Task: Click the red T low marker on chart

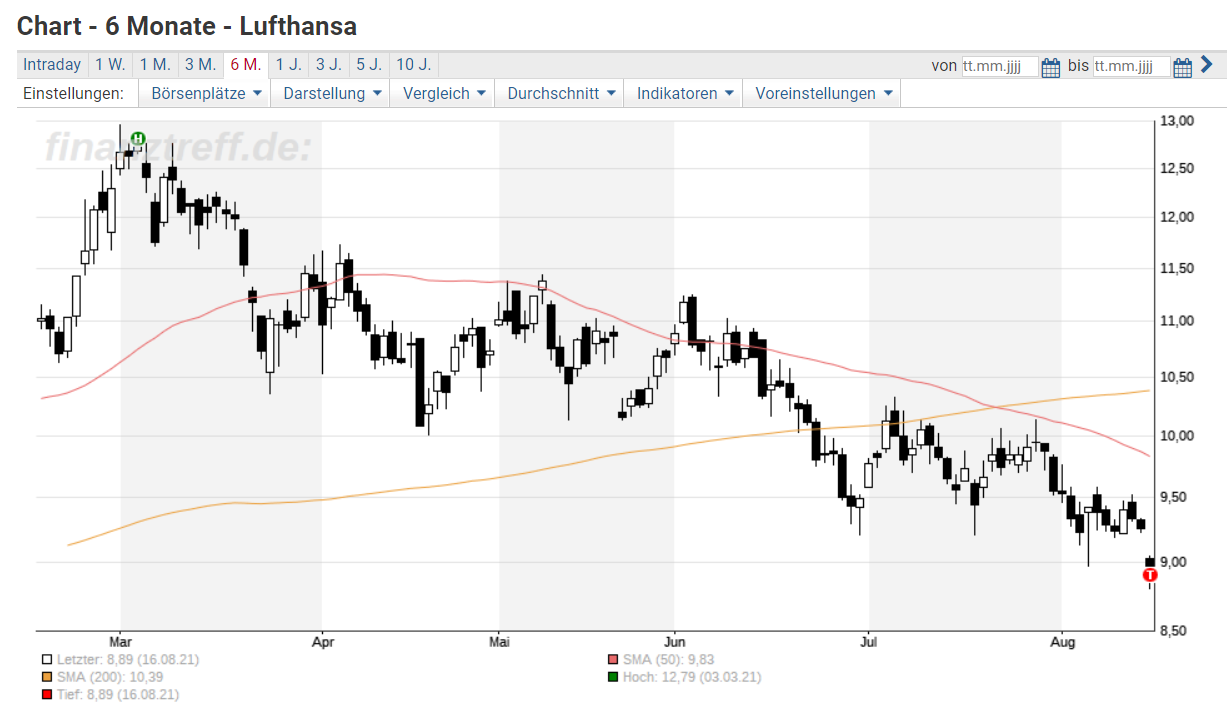Action: coord(1150,574)
